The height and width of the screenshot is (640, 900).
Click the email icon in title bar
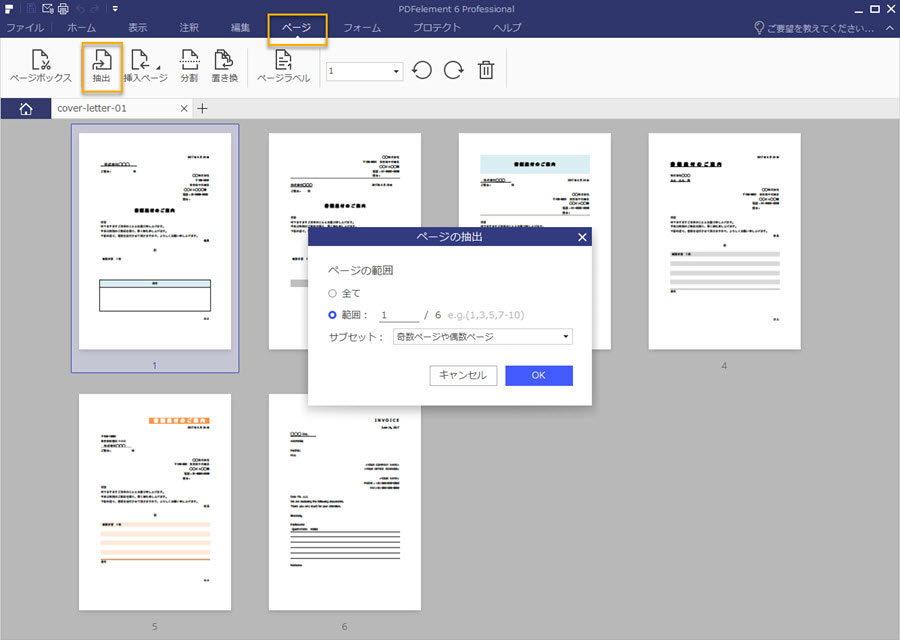point(48,8)
